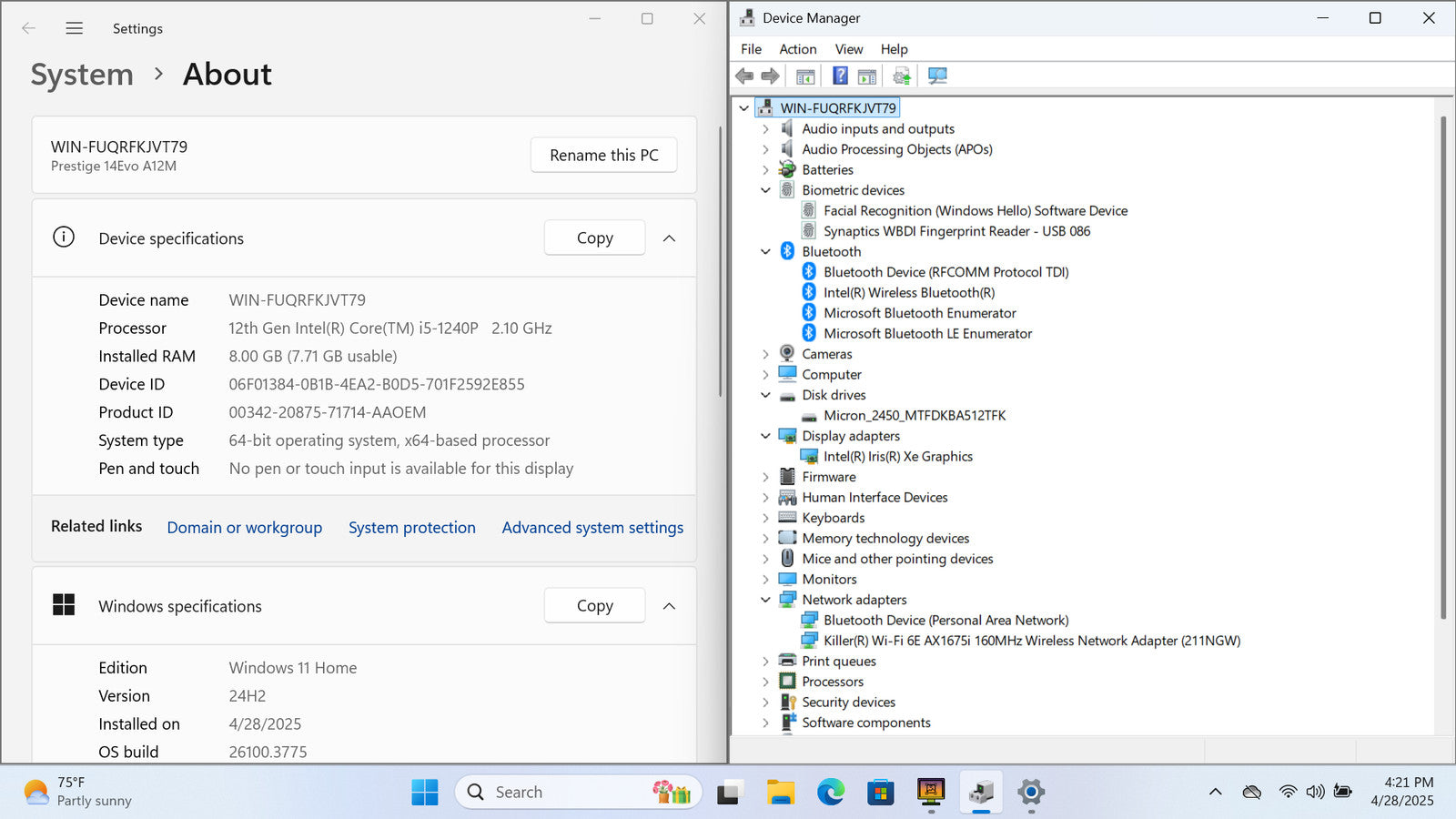Viewport: 1456px width, 819px height.
Task: Expand the Processors category
Action: [x=765, y=682]
